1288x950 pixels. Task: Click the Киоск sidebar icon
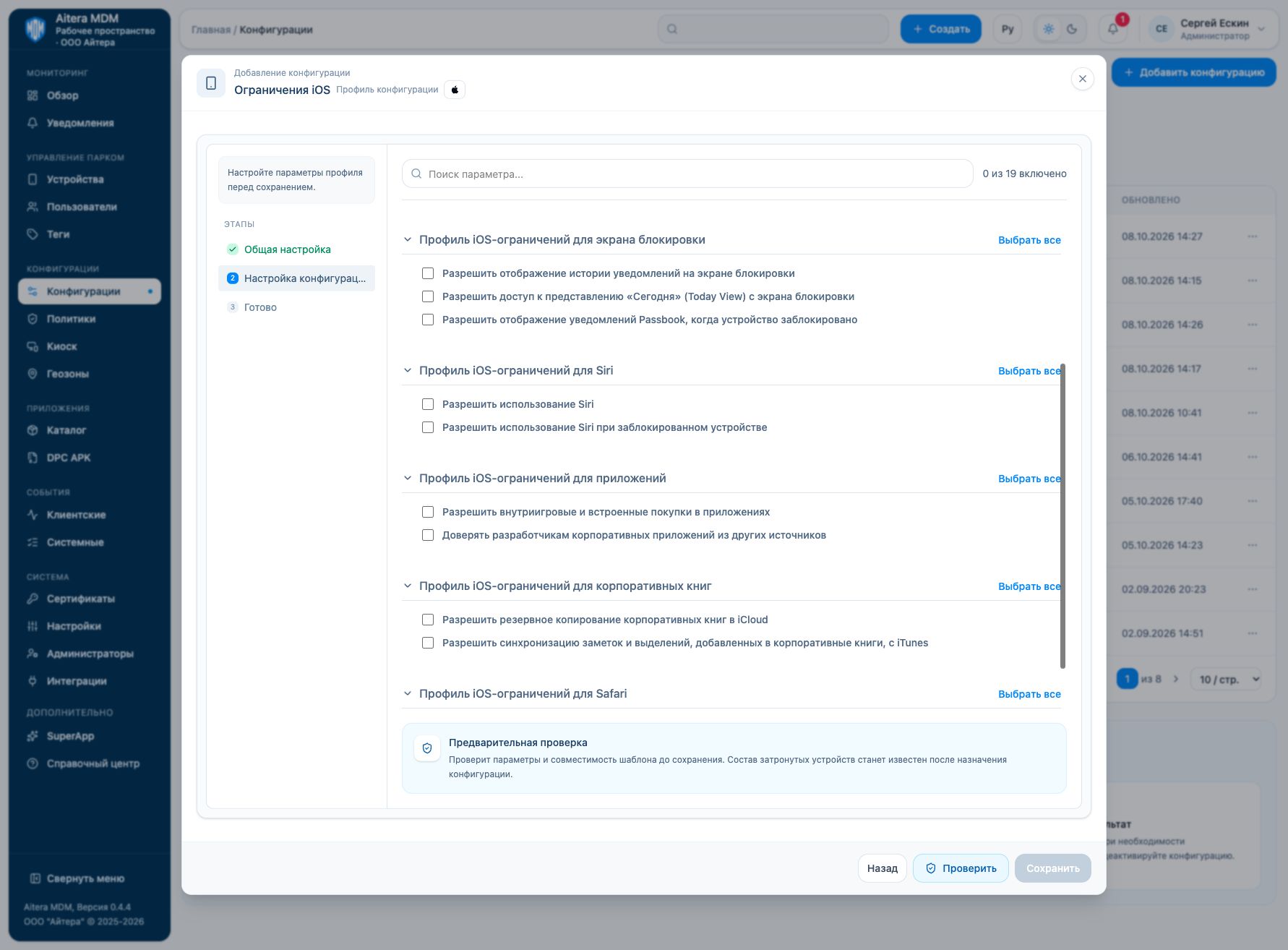(x=33, y=346)
